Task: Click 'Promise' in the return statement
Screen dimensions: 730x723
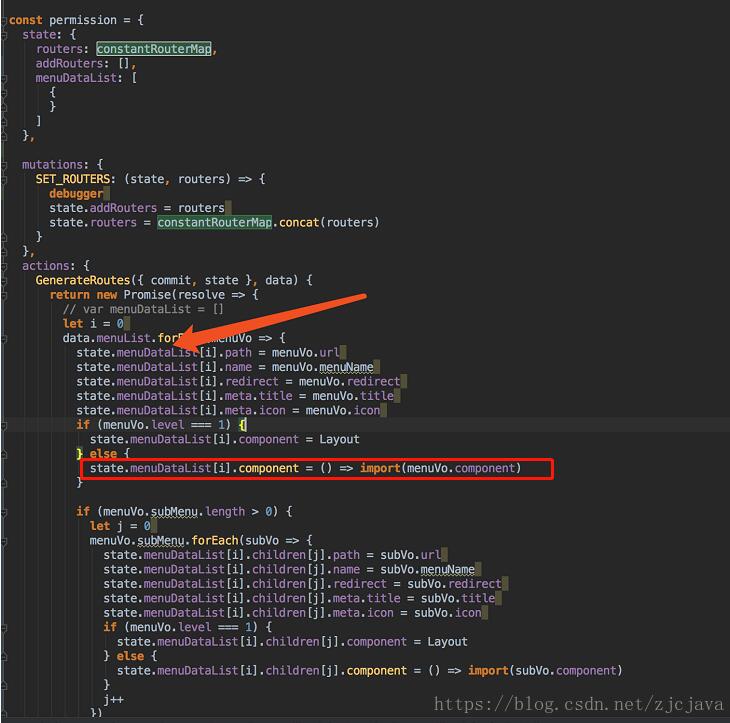Action: point(147,295)
